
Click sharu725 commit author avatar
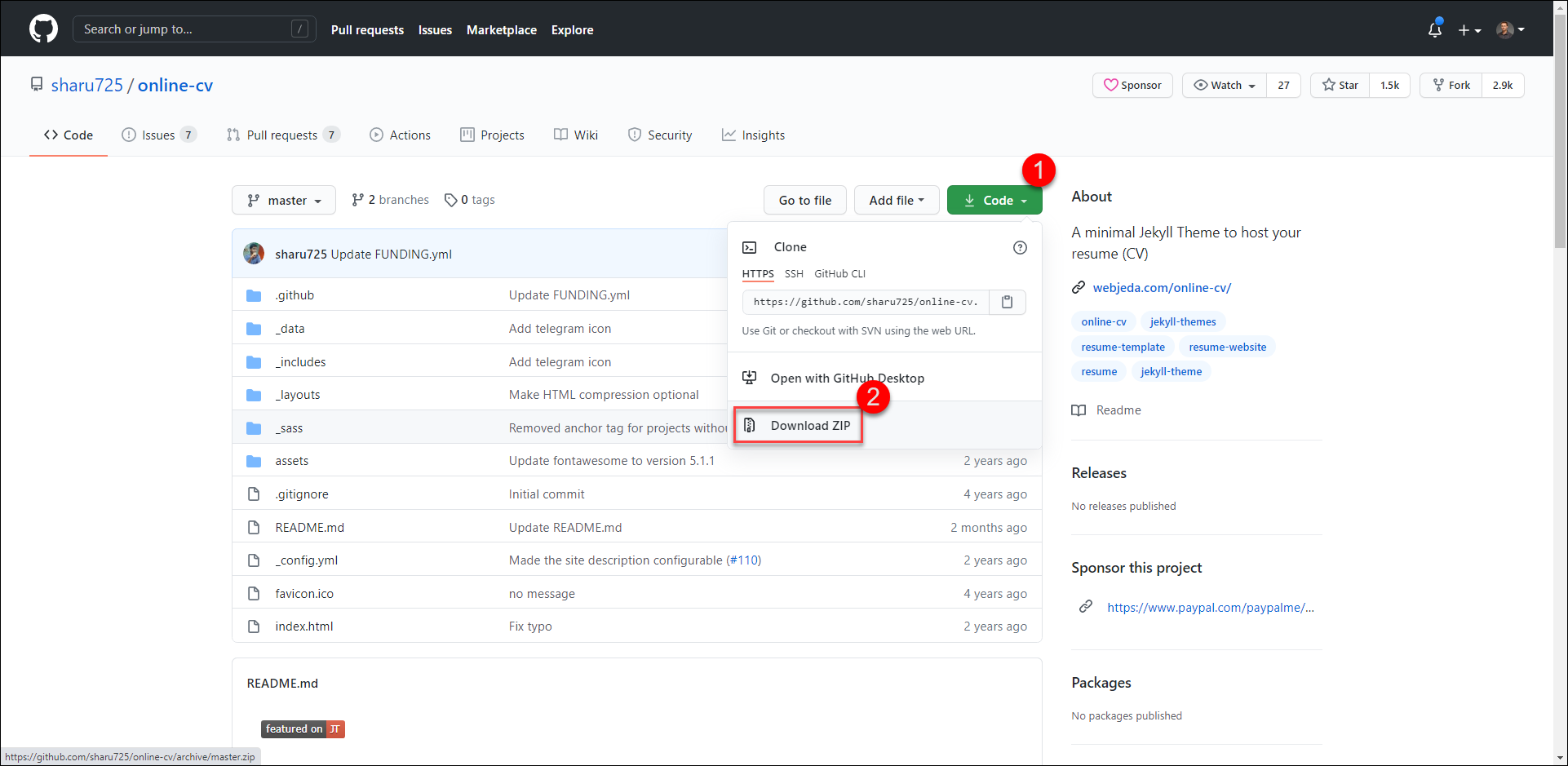pos(254,254)
